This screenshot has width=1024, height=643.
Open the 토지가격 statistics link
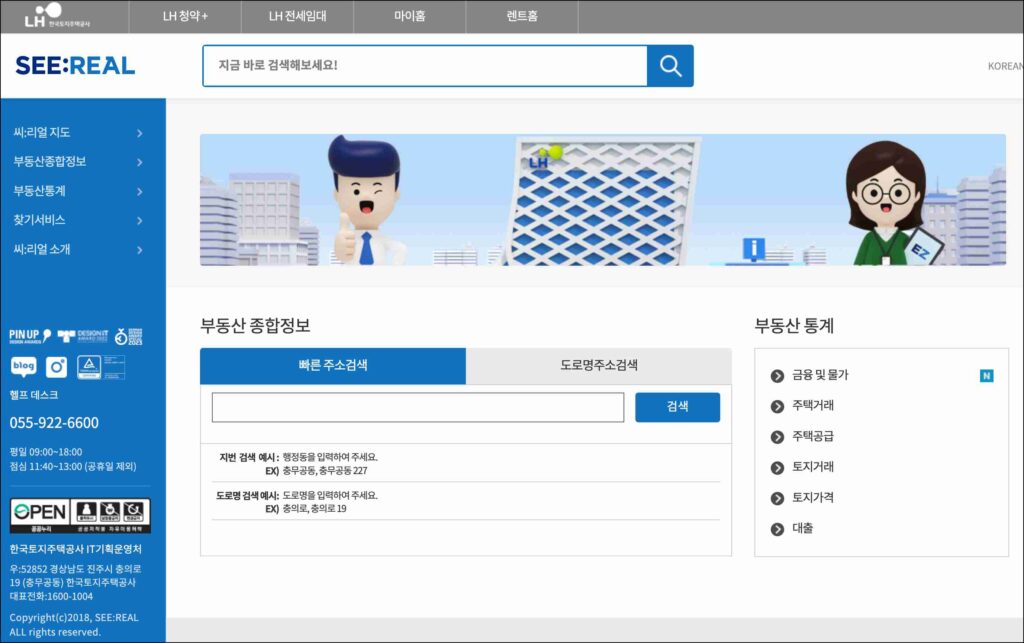(x=812, y=498)
